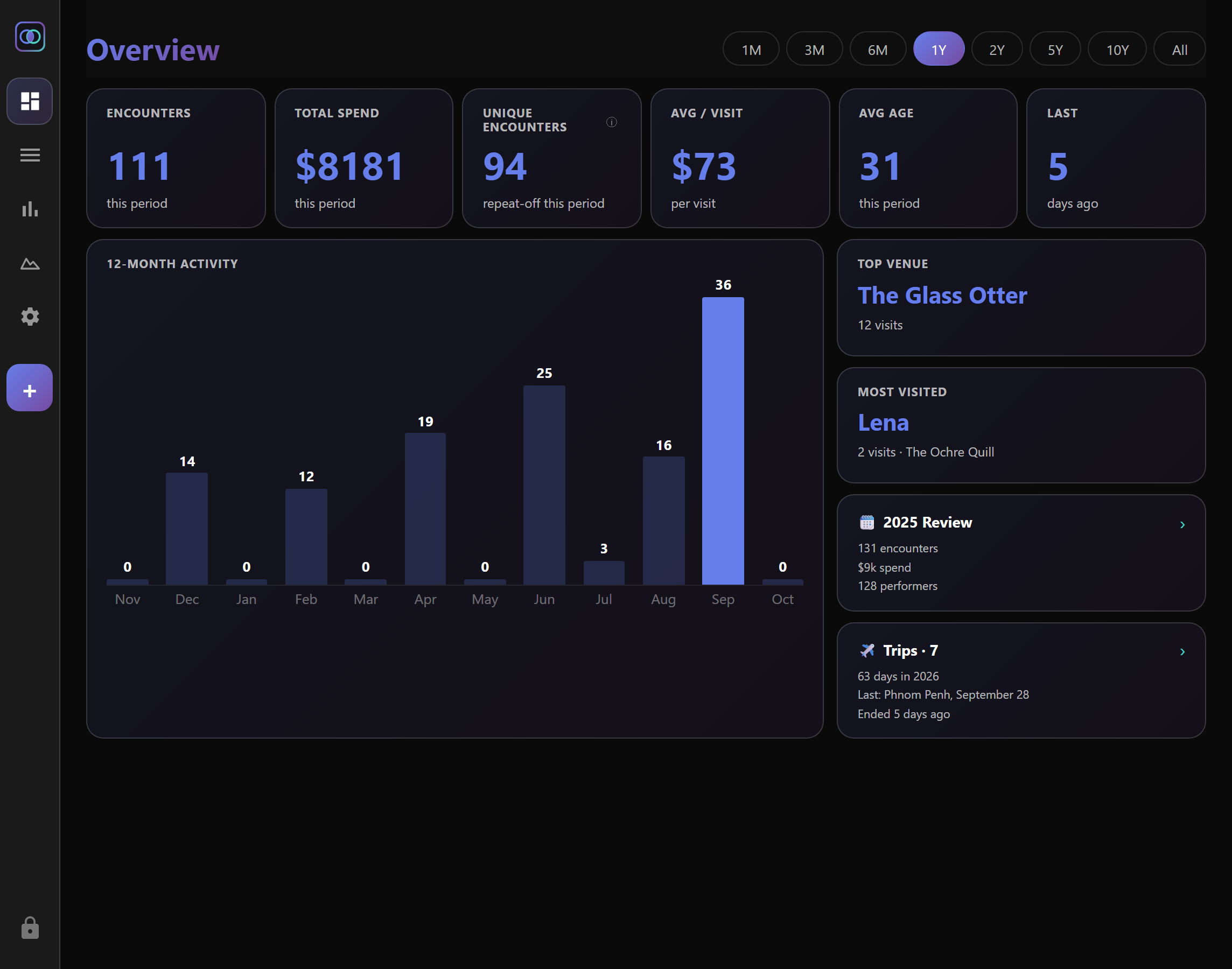Viewport: 1232px width, 969px height.
Task: Click the December bar showing 14
Action: pyautogui.click(x=187, y=529)
